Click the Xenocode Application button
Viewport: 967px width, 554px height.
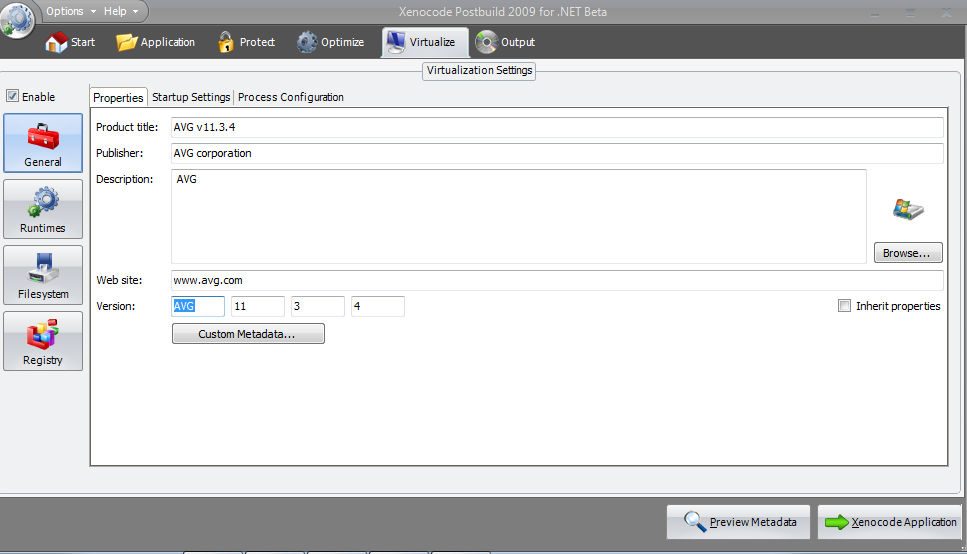pyautogui.click(x=890, y=522)
